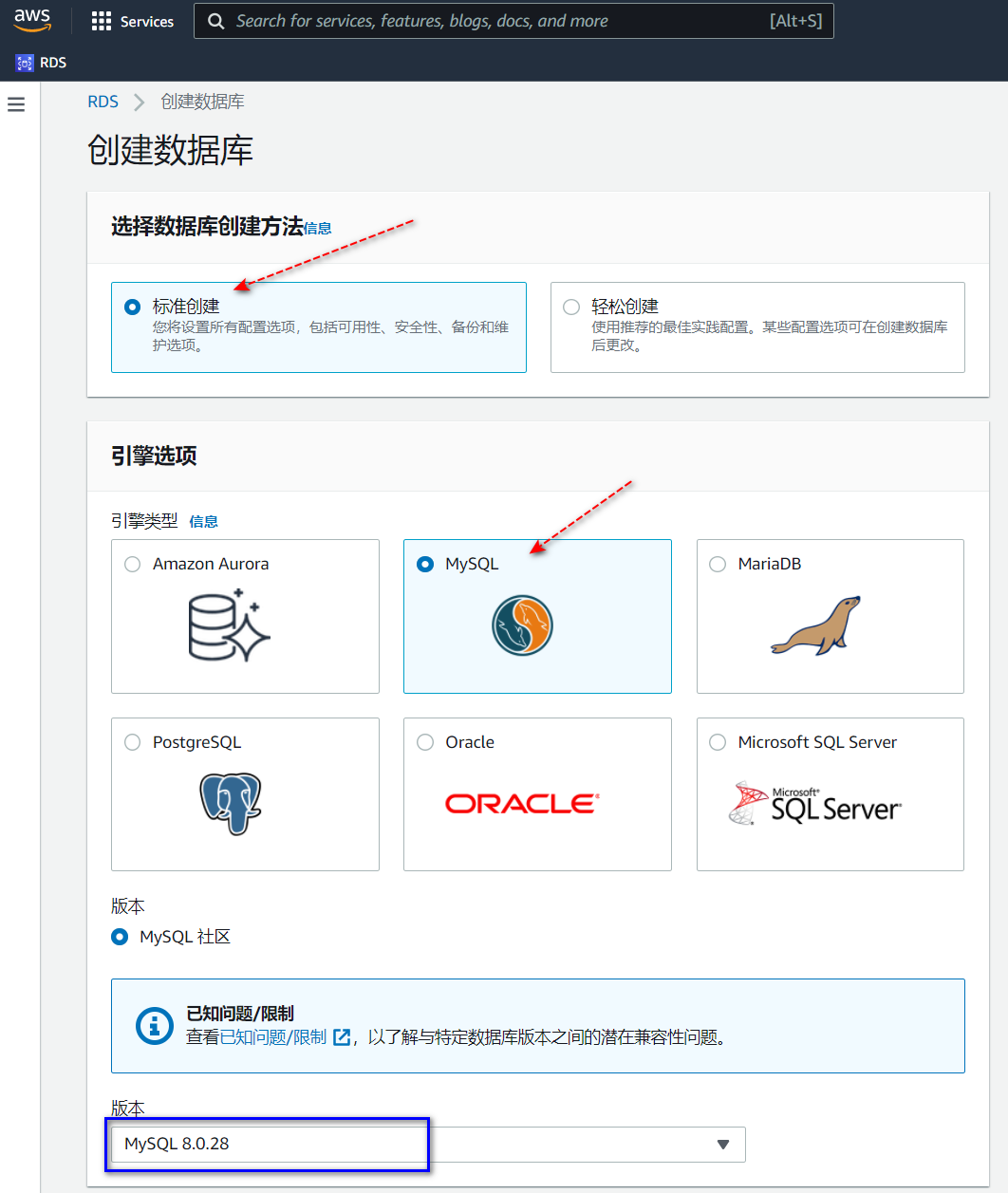Click the info circle in known issues box

click(x=155, y=1026)
